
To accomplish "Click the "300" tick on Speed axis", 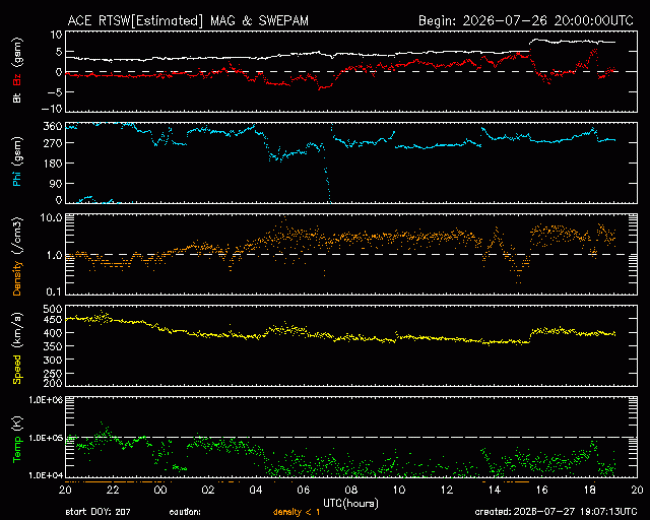I will click(x=53, y=360).
